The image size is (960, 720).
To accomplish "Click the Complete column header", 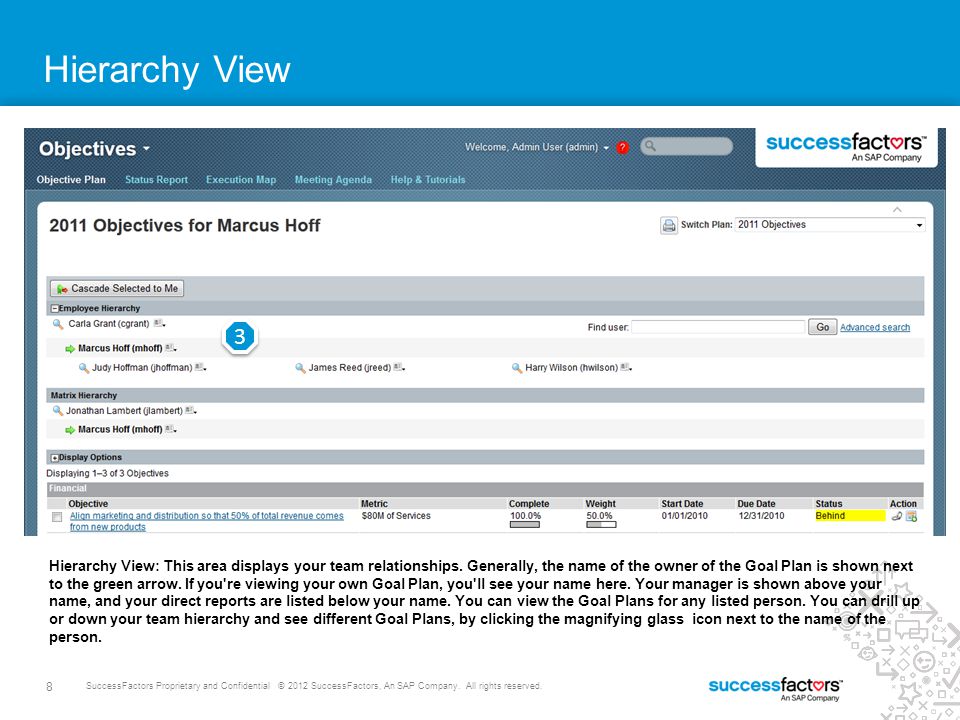I will (529, 504).
